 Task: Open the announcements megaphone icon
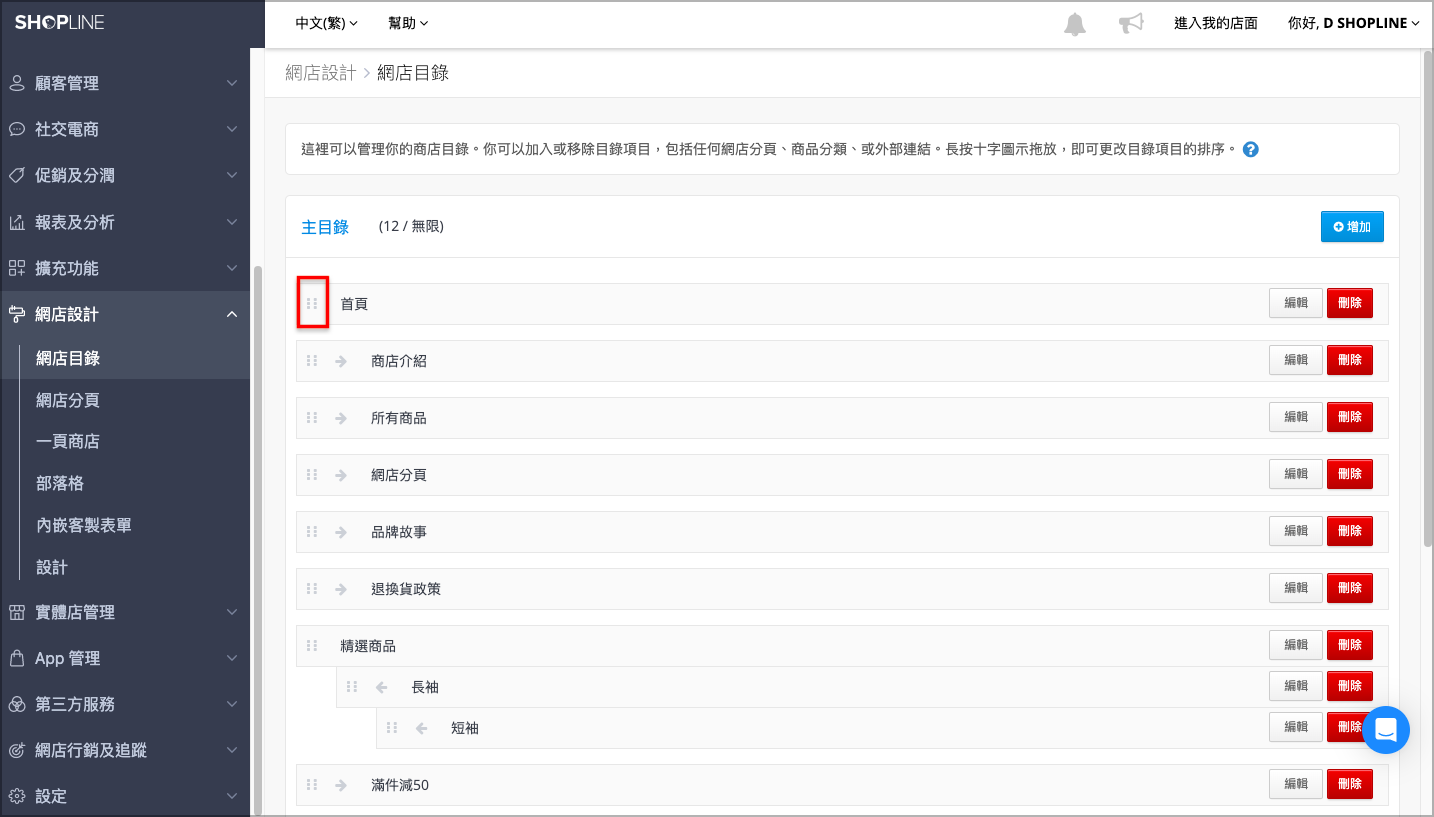(1131, 23)
